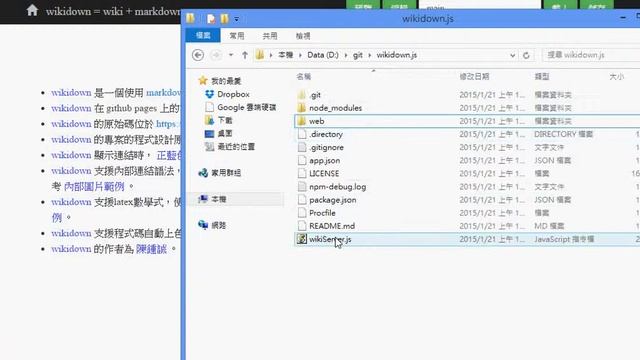Viewport: 640px width, 360px height.
Task: Sort by the name column header
Action: 304,76
